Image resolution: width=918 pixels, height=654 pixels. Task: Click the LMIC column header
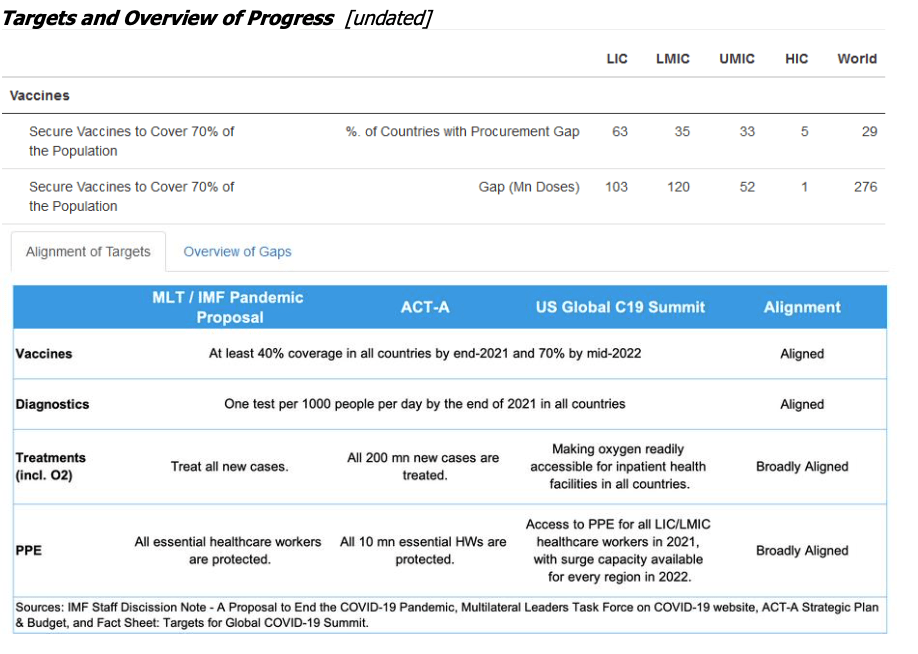click(672, 59)
